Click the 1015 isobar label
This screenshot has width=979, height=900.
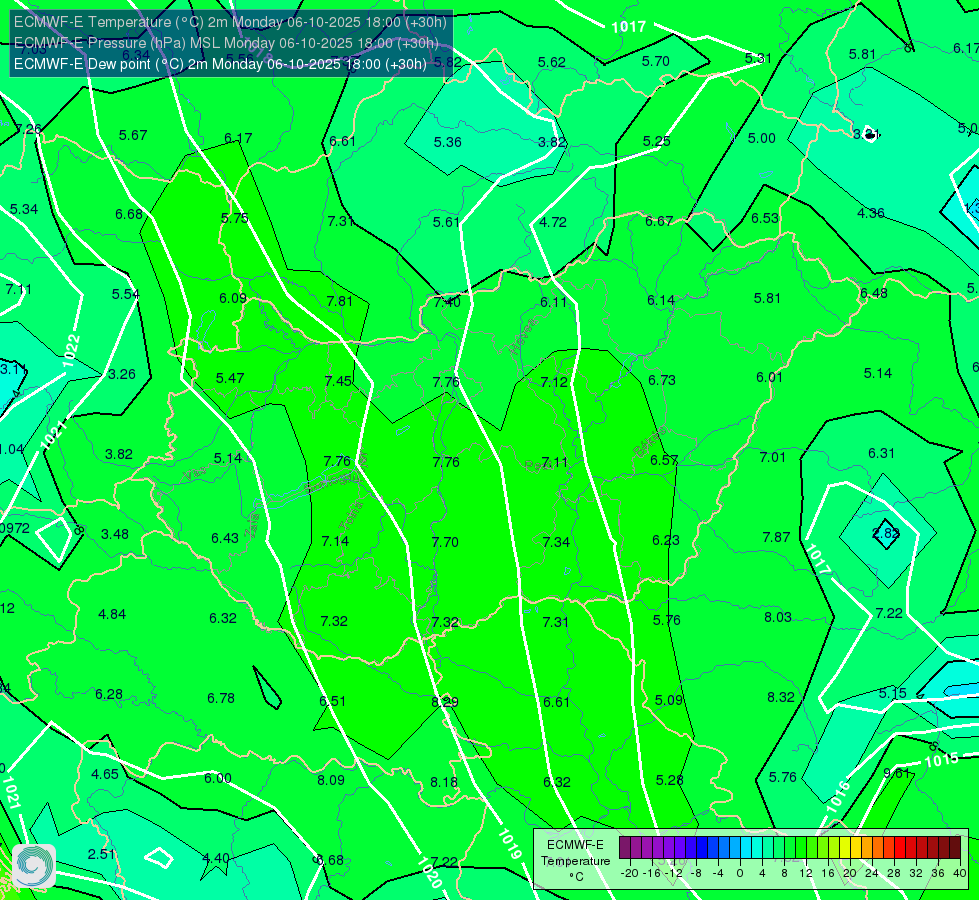(941, 760)
